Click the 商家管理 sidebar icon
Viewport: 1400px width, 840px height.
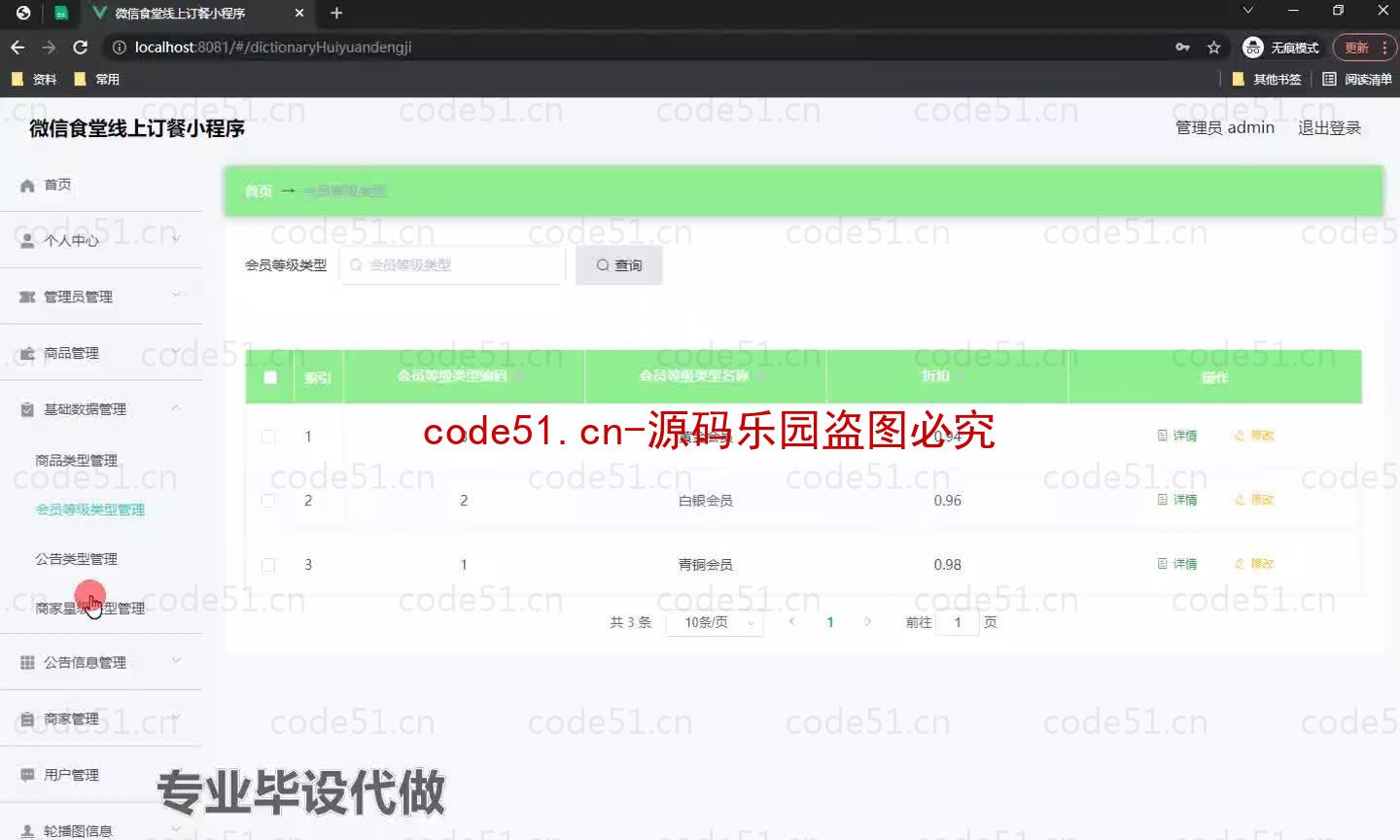(x=27, y=718)
